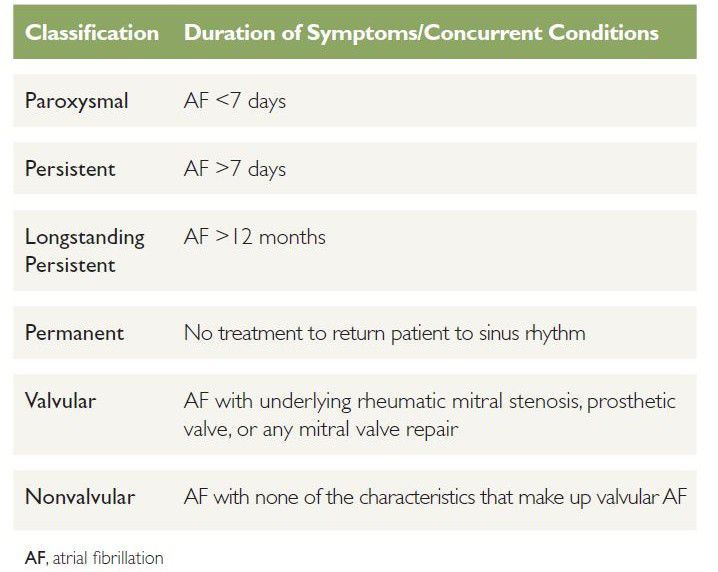Click the 'AF >12 months' cell
Screen dimensions: 718x572
(255, 237)
